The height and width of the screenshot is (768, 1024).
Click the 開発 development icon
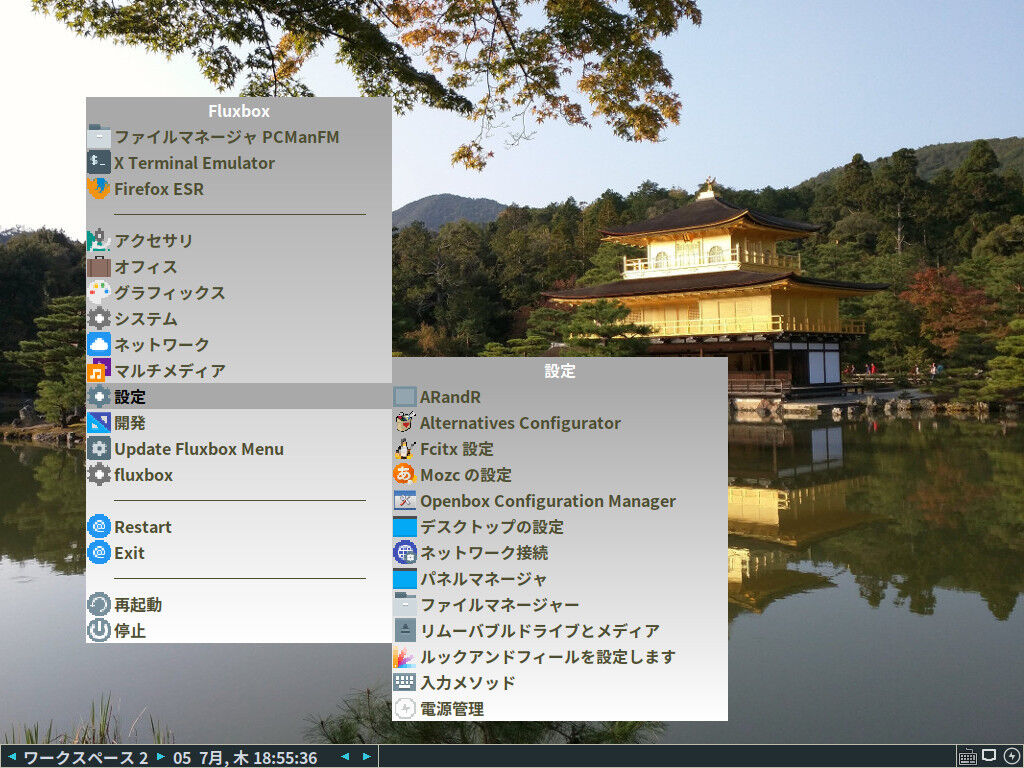coord(99,423)
